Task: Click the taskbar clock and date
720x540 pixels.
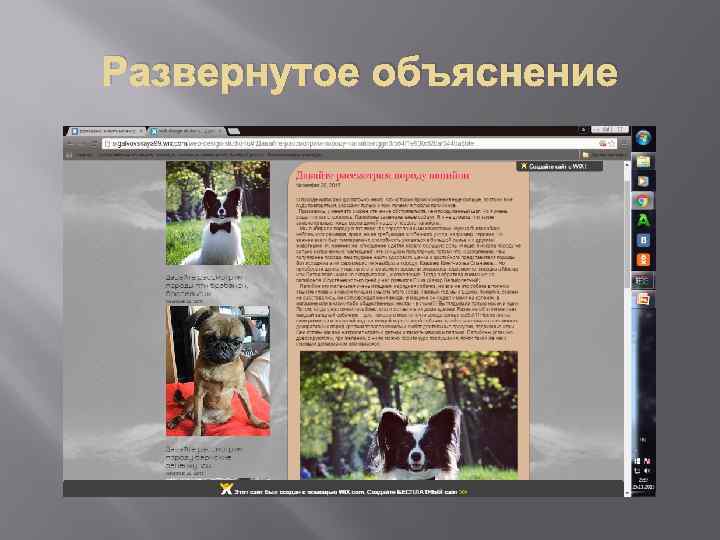Action: (643, 484)
